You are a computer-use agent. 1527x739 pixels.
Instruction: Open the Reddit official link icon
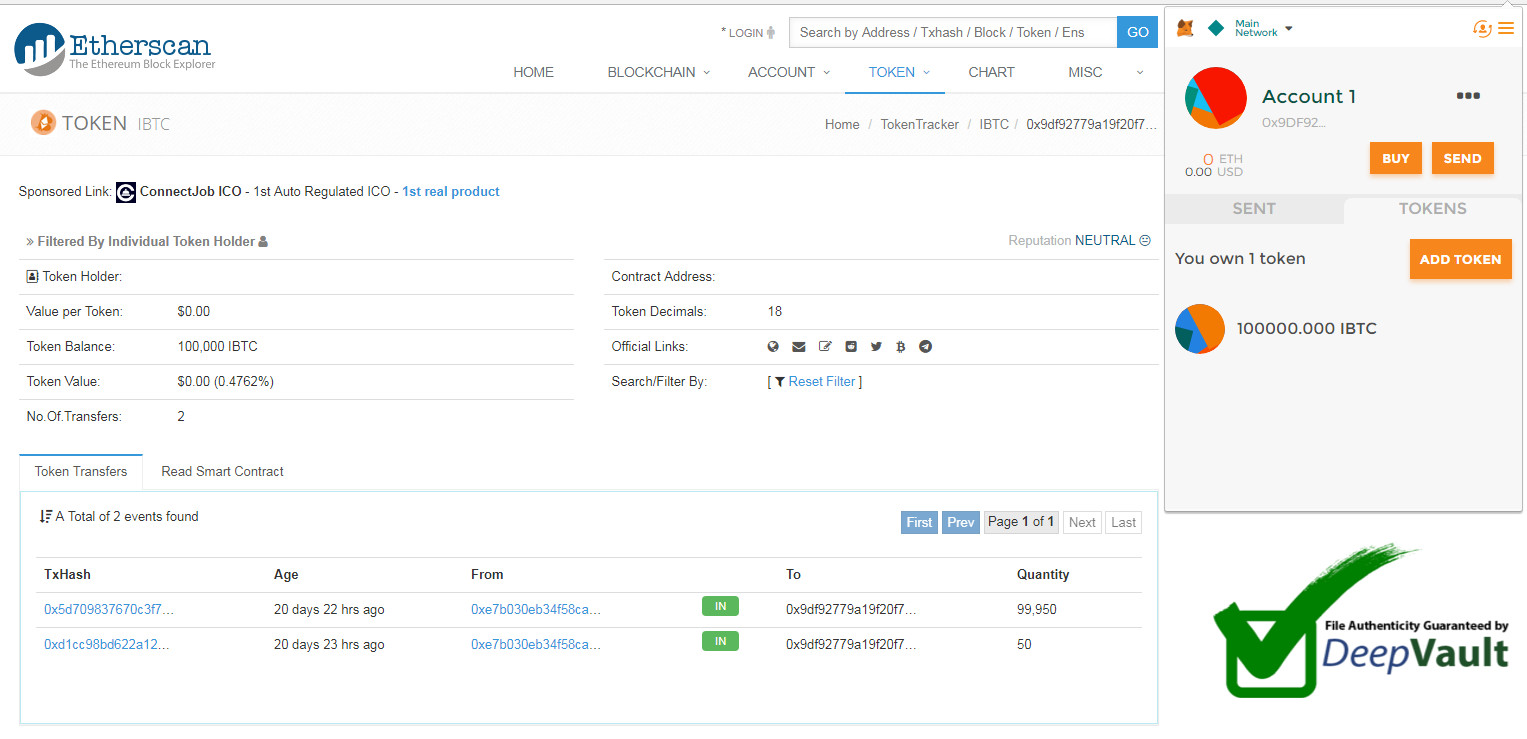click(851, 347)
